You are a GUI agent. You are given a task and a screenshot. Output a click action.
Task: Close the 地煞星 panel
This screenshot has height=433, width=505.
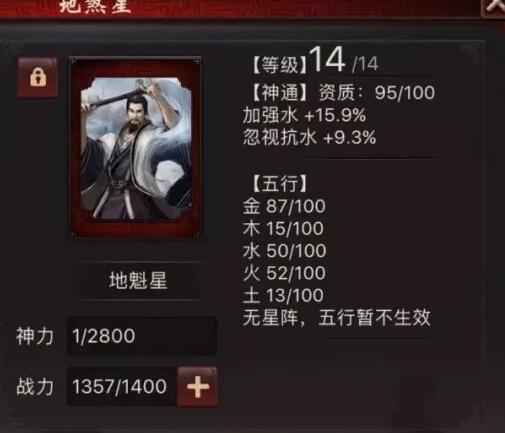pos(495,7)
